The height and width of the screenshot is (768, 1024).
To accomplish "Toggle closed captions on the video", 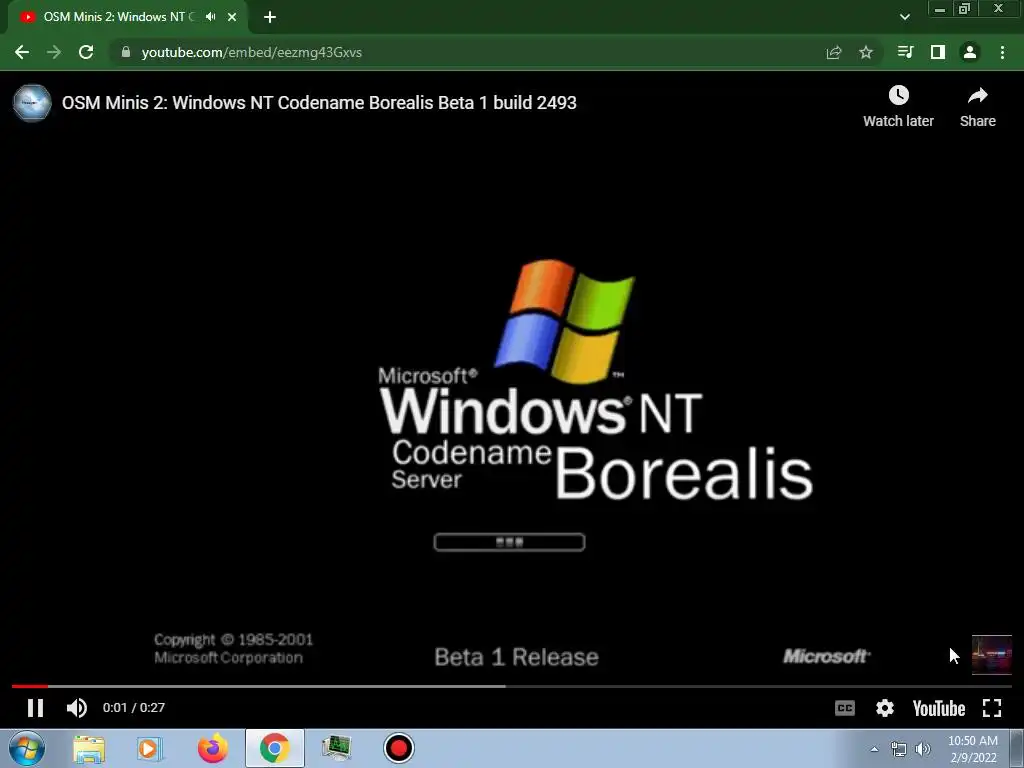I will coord(844,708).
